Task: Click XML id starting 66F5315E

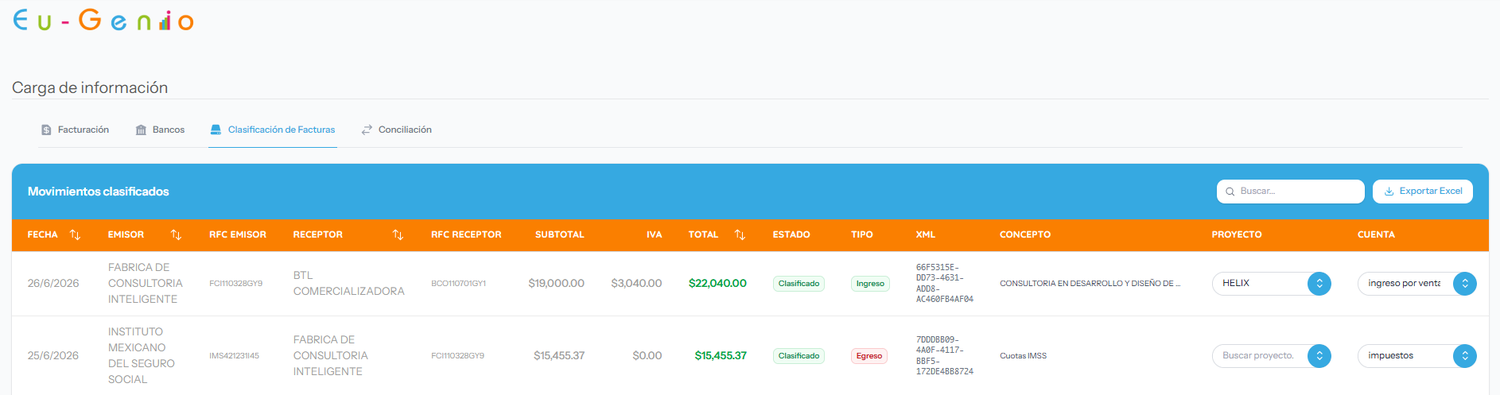Action: 945,284
